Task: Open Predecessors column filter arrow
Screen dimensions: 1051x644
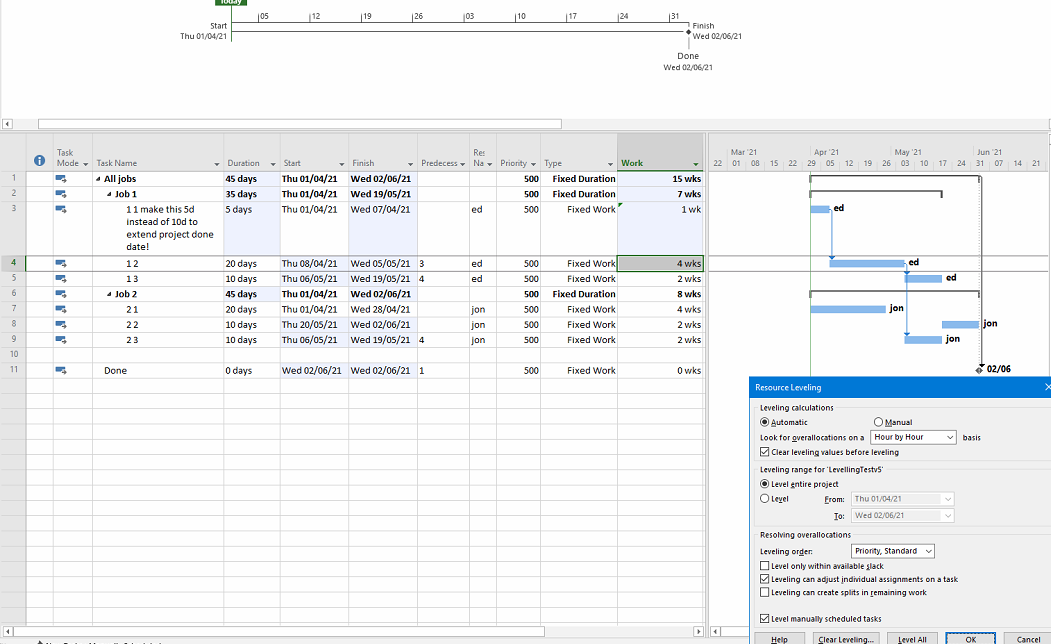Action: tap(462, 164)
